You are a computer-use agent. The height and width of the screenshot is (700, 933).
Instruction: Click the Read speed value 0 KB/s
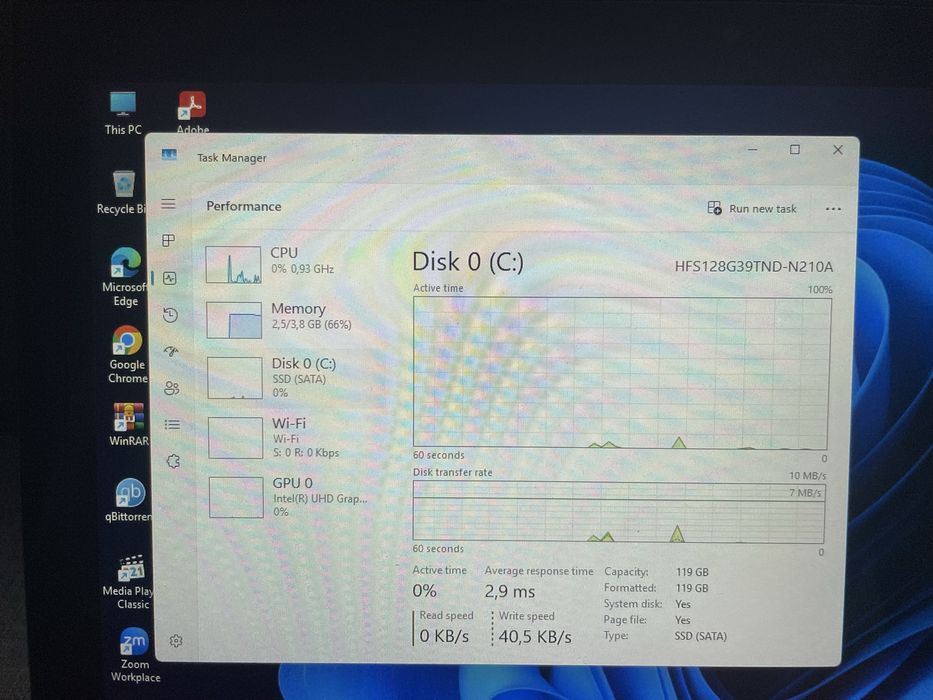click(444, 636)
